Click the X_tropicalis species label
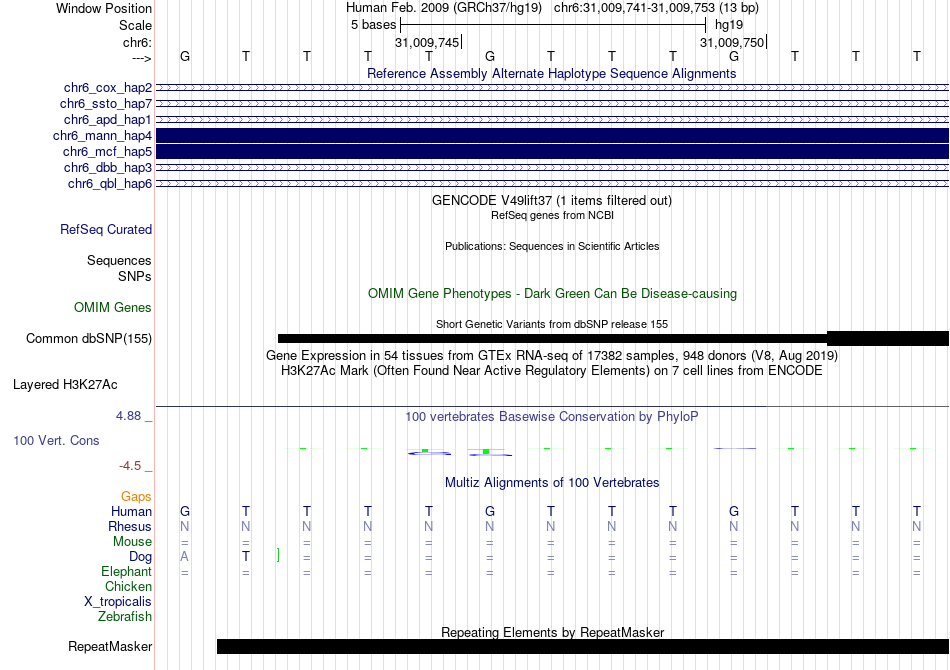Image resolution: width=950 pixels, height=670 pixels. point(118,602)
